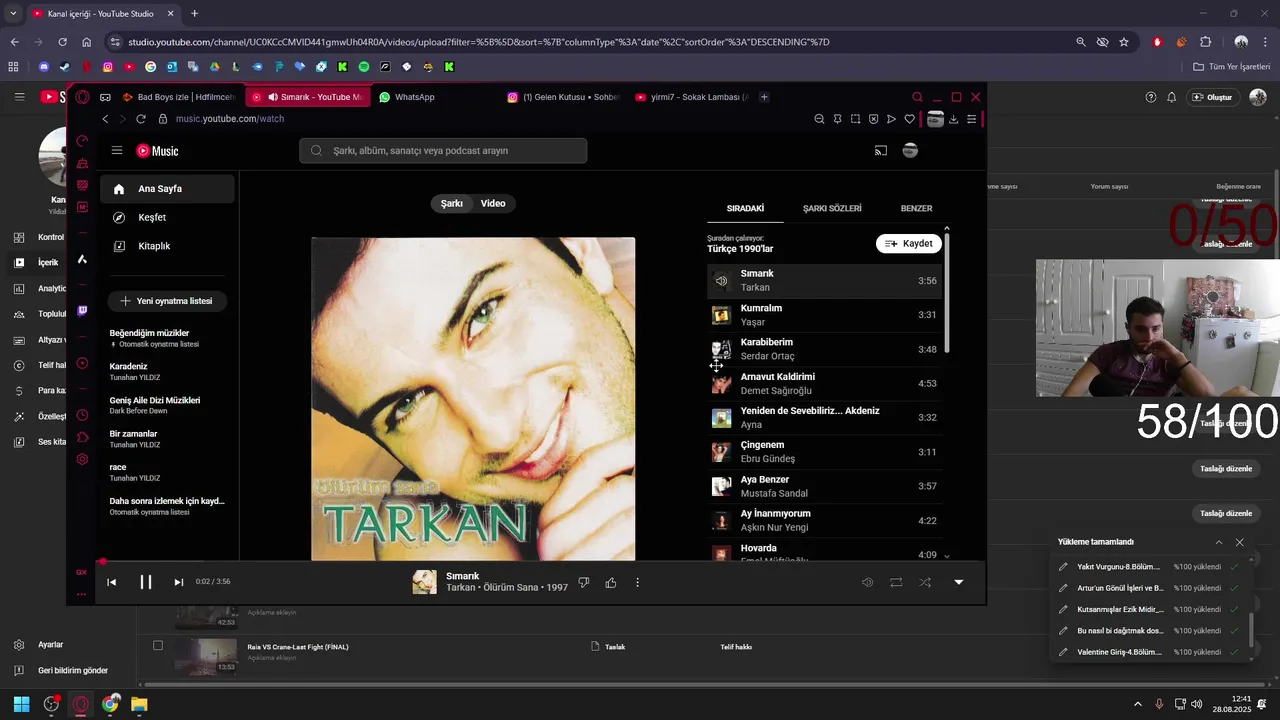Play Arnavut Kaldirimi by Demet Sağıroğlu
This screenshot has height=720, width=1280.
point(825,384)
